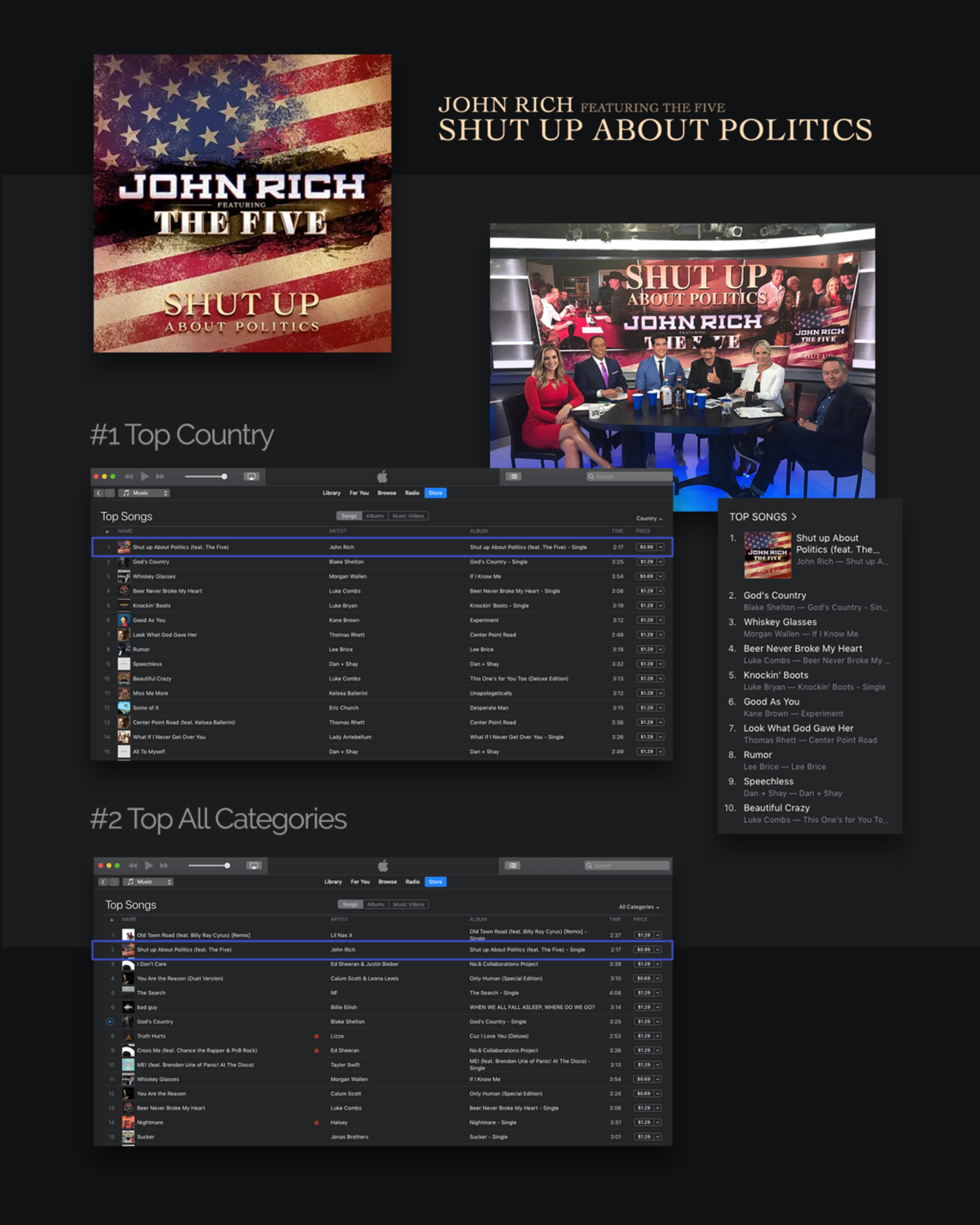Open AirPlay in the Top Country iTunes window

(x=251, y=477)
